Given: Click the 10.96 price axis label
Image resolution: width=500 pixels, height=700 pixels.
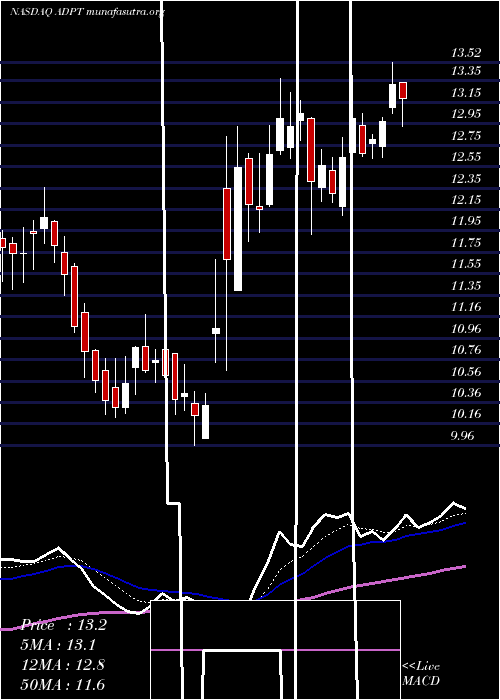Looking at the screenshot, I should (466, 329).
